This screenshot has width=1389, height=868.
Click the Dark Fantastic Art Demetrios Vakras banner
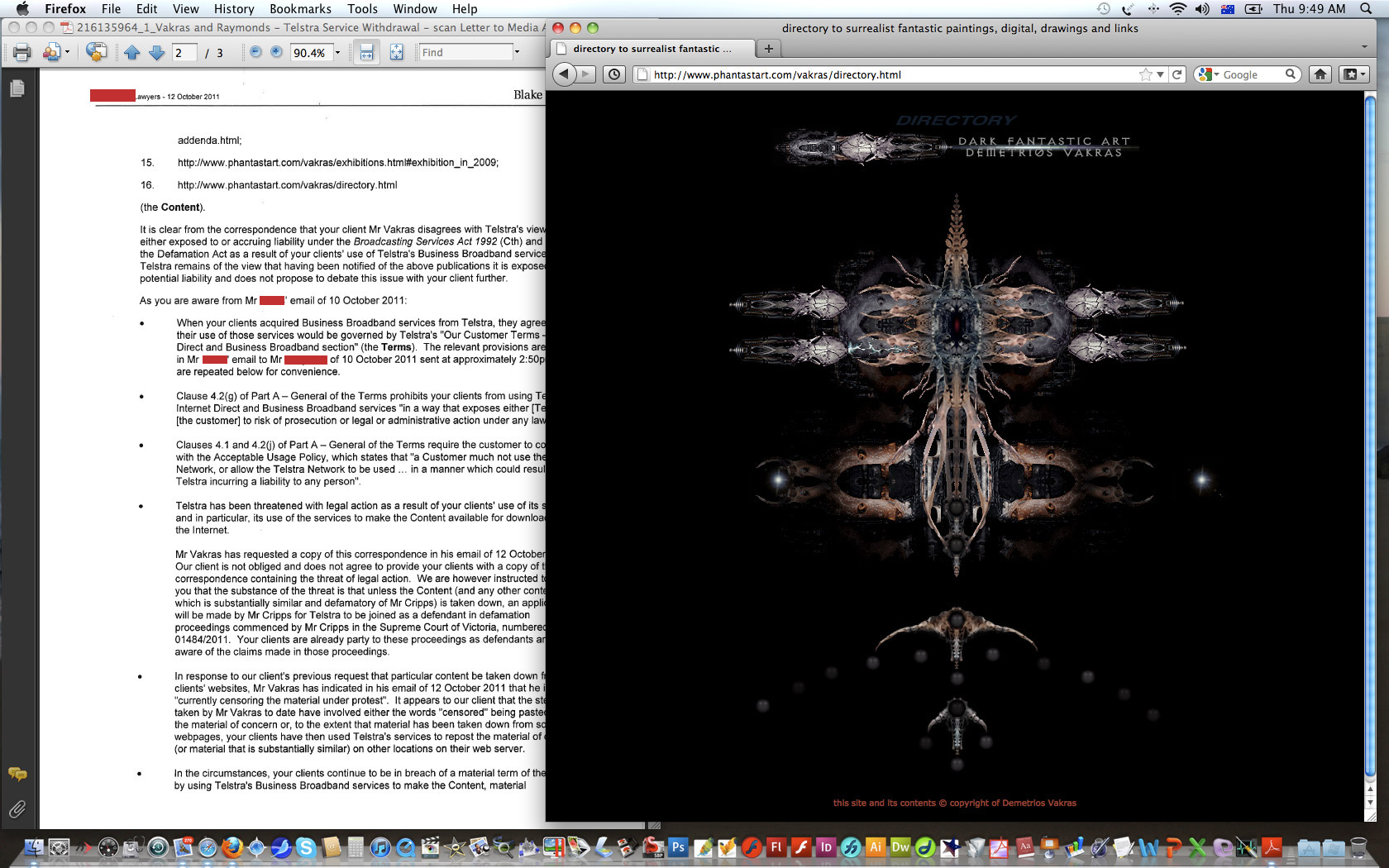[x=957, y=147]
